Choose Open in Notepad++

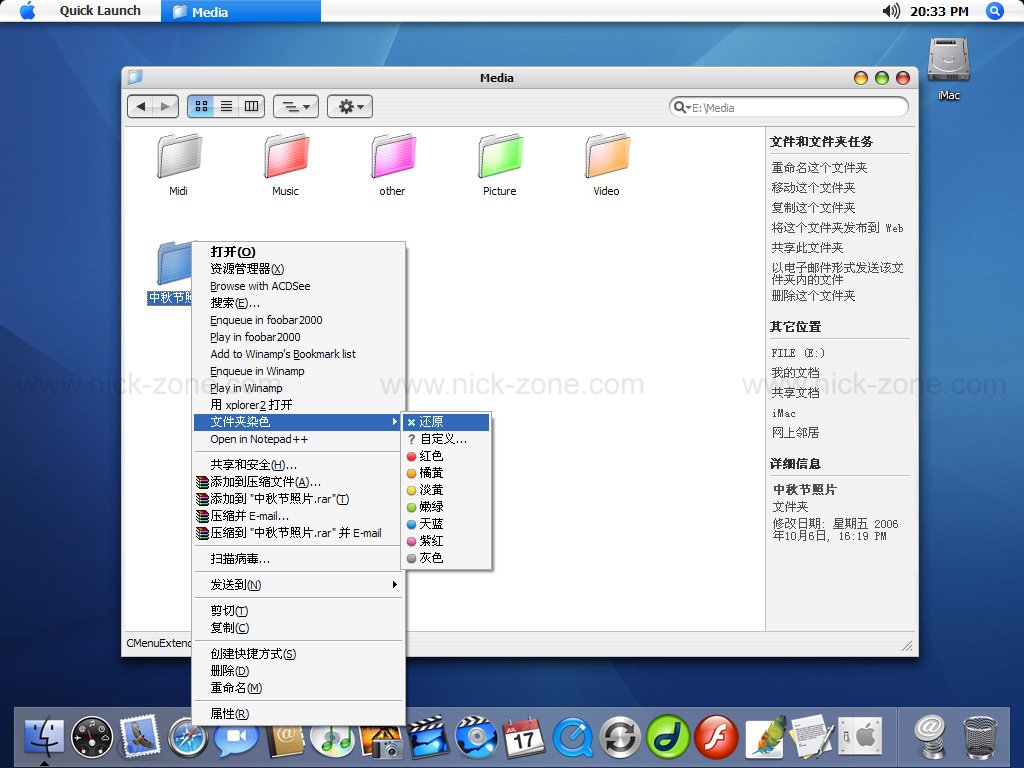(298, 439)
